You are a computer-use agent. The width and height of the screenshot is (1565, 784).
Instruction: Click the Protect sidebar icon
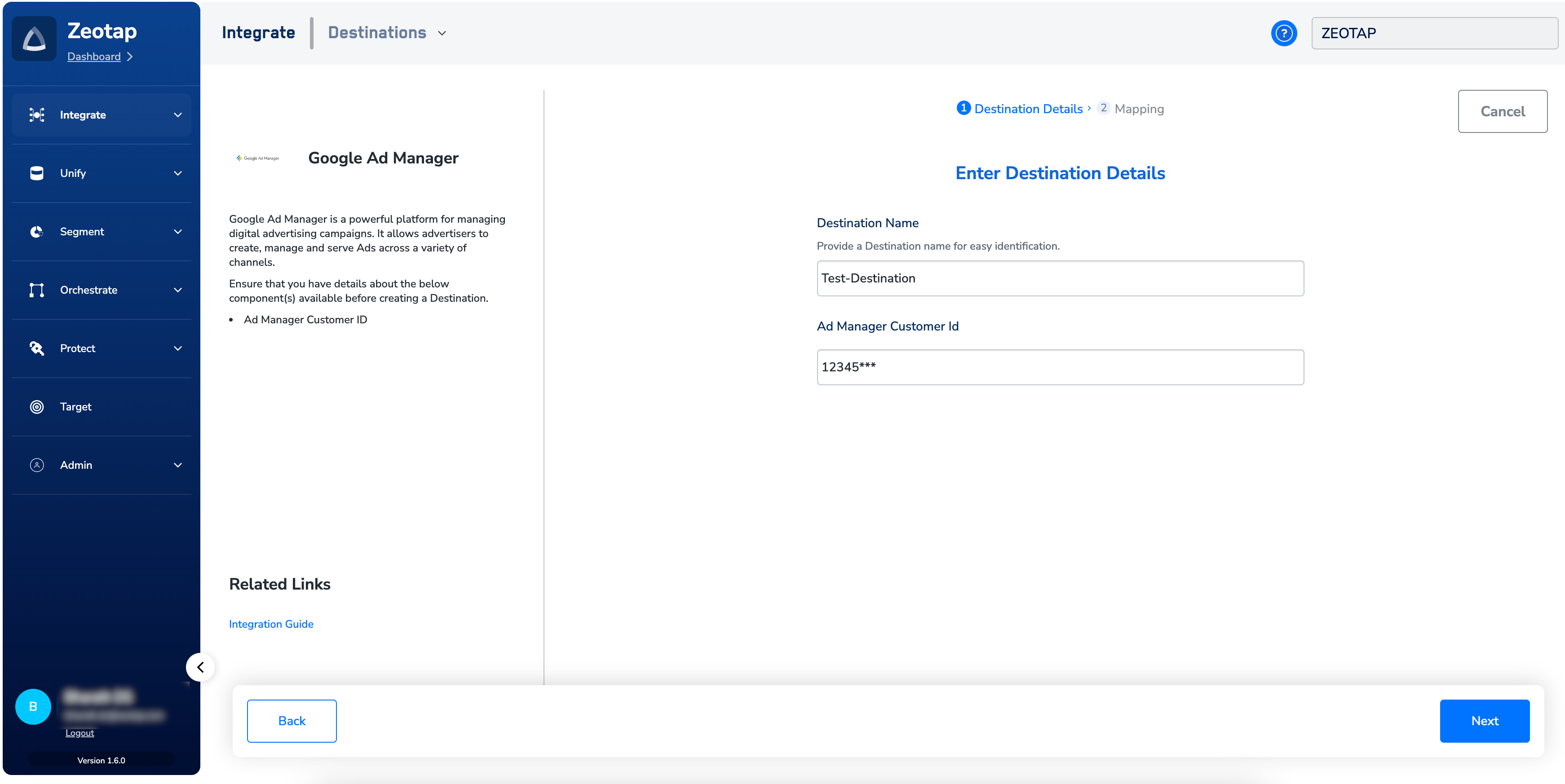point(36,348)
